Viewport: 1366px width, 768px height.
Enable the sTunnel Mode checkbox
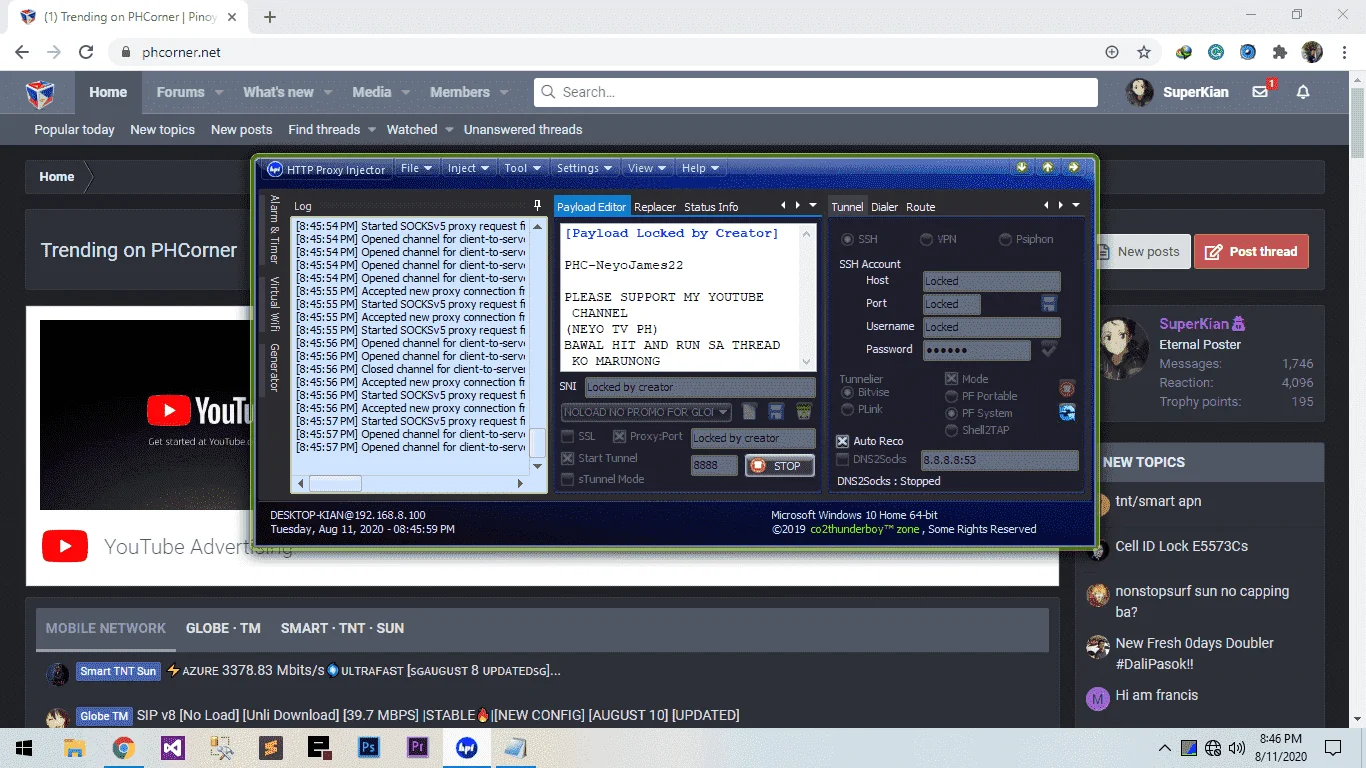568,480
